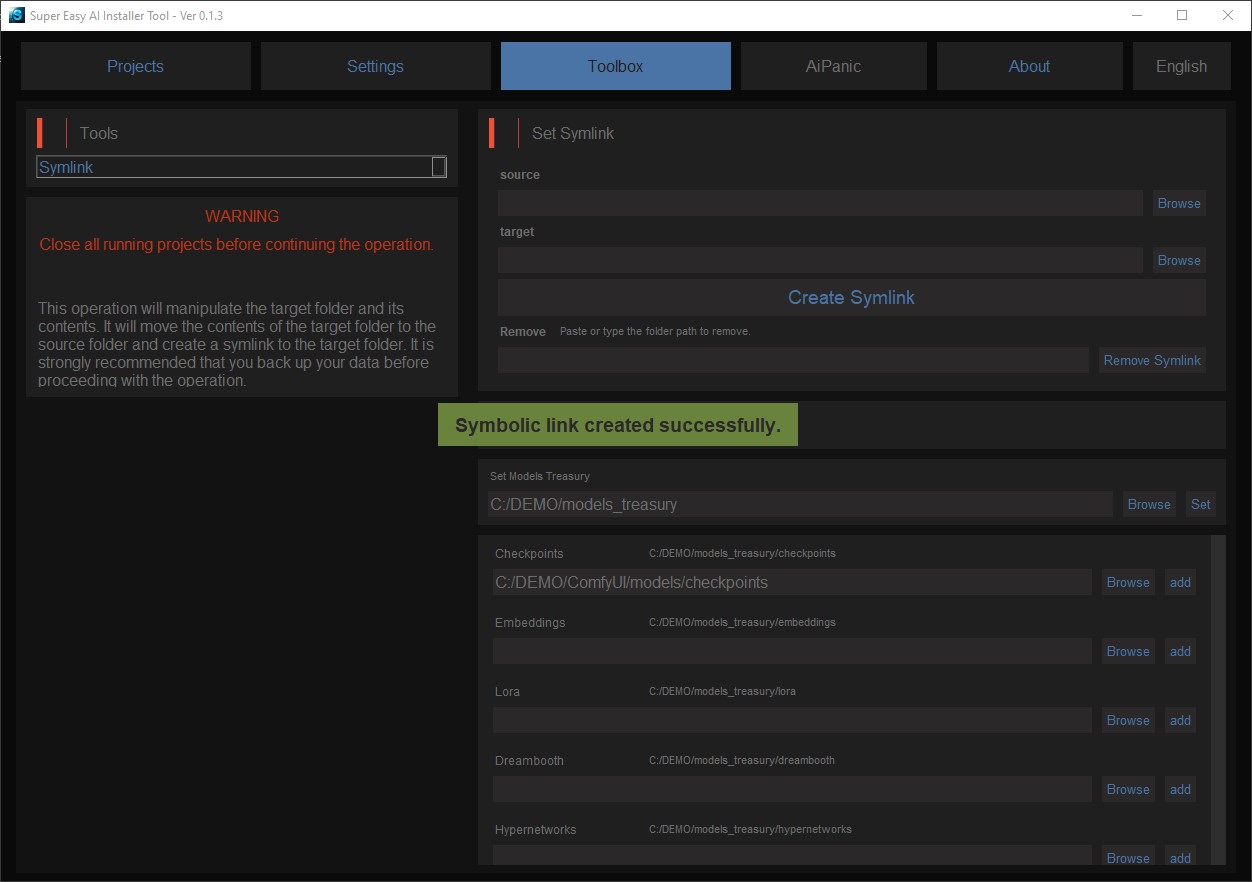Open the About tab
Viewport: 1252px width, 882px height.
click(x=1029, y=66)
